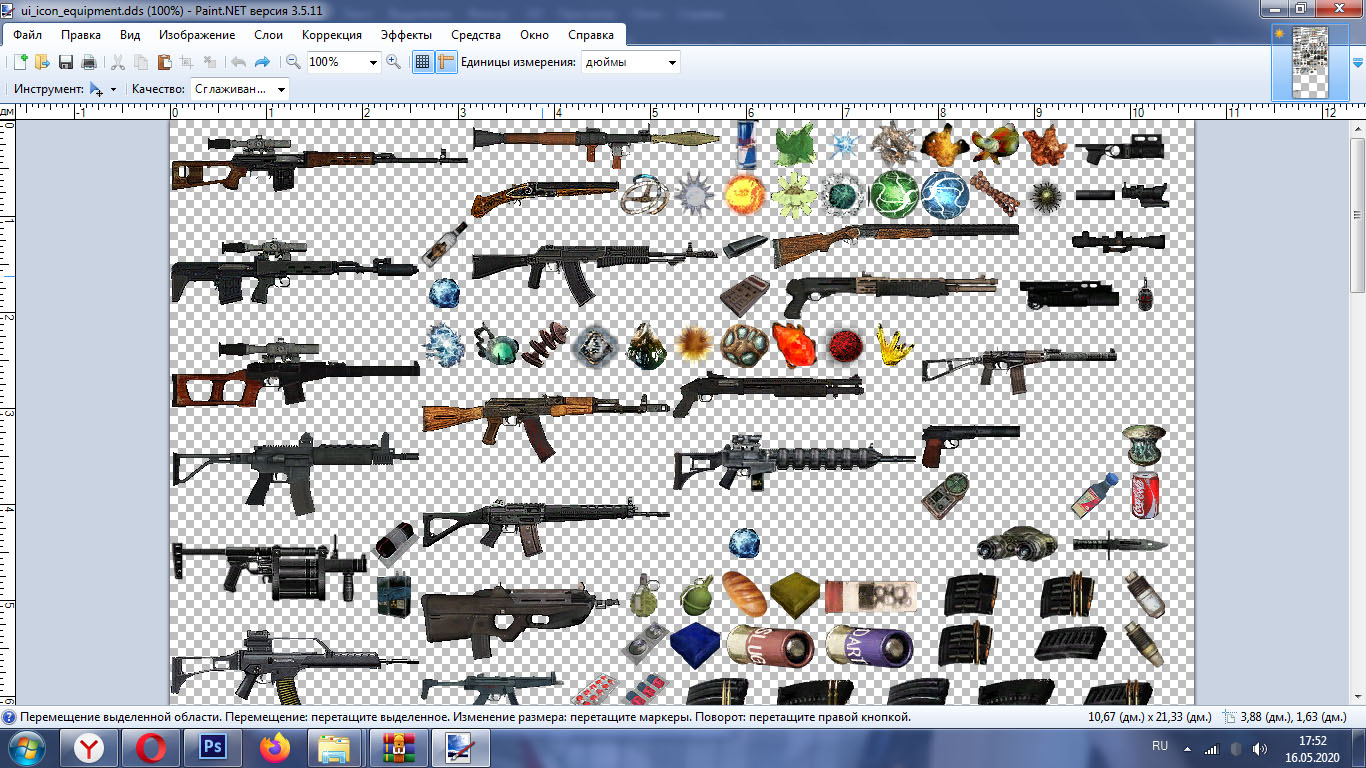Open the zoom percentage dropdown
This screenshot has height=768, width=1366.
374,62
